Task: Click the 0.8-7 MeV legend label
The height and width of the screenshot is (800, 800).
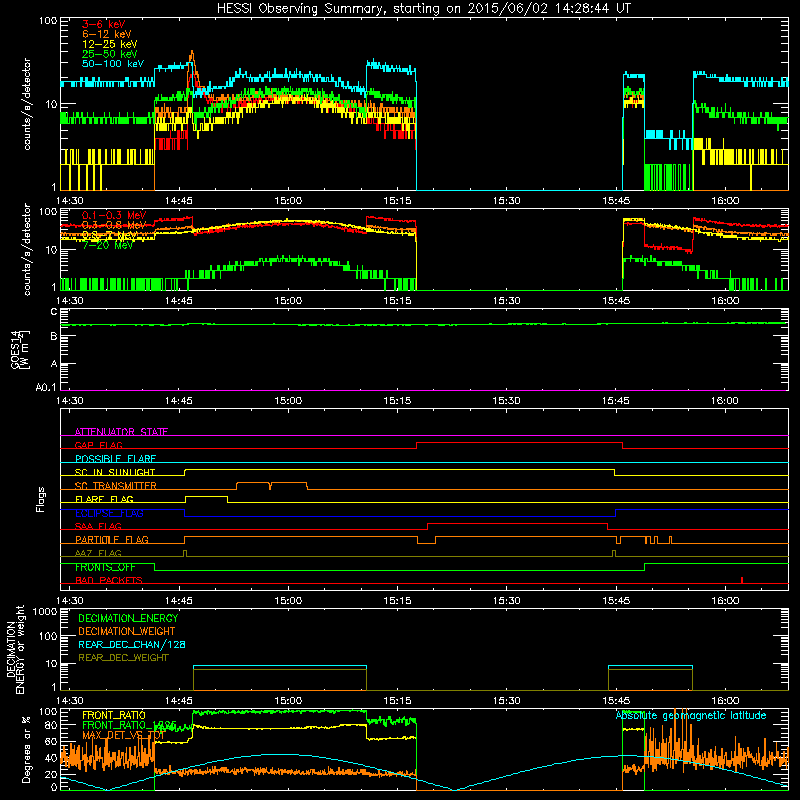Action: click(x=109, y=235)
